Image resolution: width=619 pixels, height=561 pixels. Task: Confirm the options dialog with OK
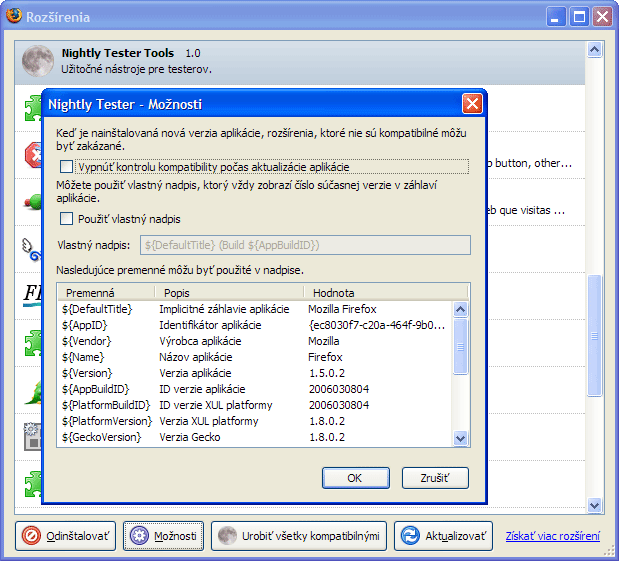[356, 478]
